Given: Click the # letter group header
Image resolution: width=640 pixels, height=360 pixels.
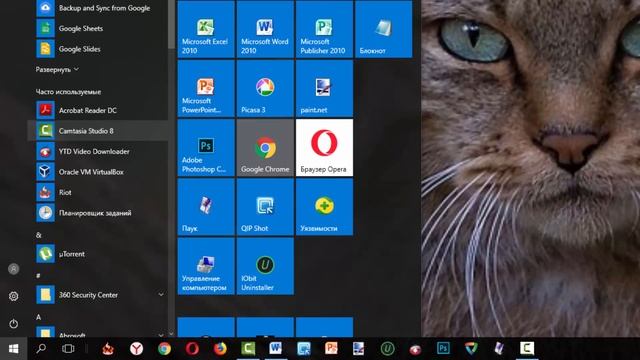Looking at the screenshot, I should [38, 276].
